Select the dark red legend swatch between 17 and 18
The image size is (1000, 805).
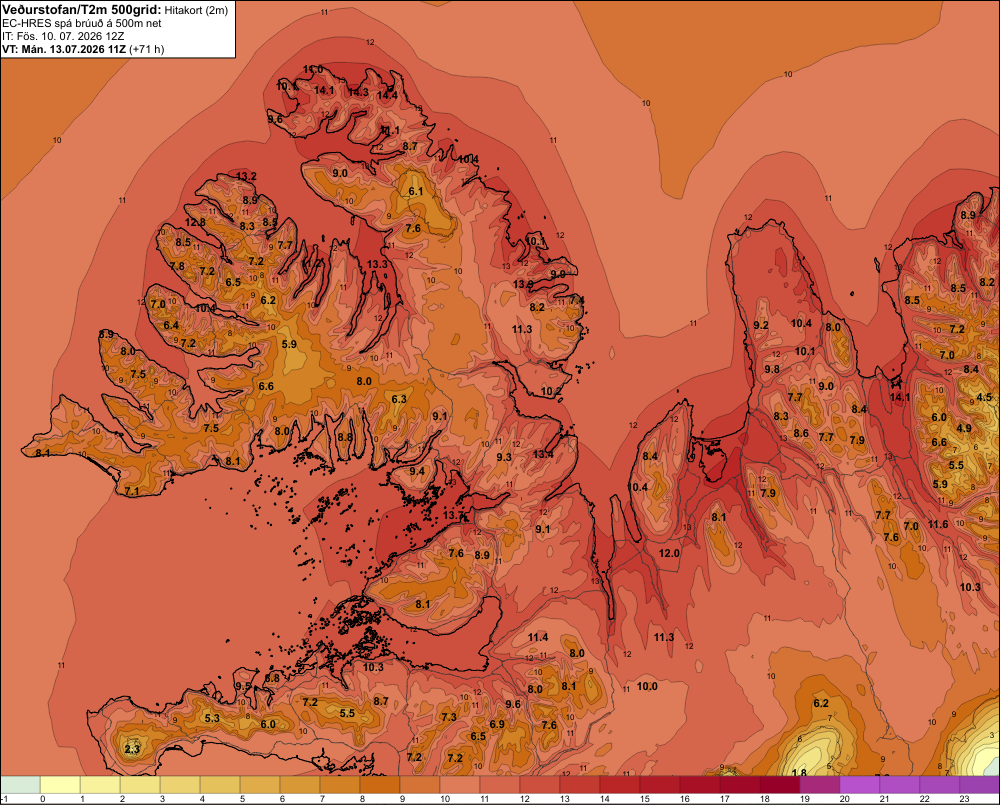[740, 785]
